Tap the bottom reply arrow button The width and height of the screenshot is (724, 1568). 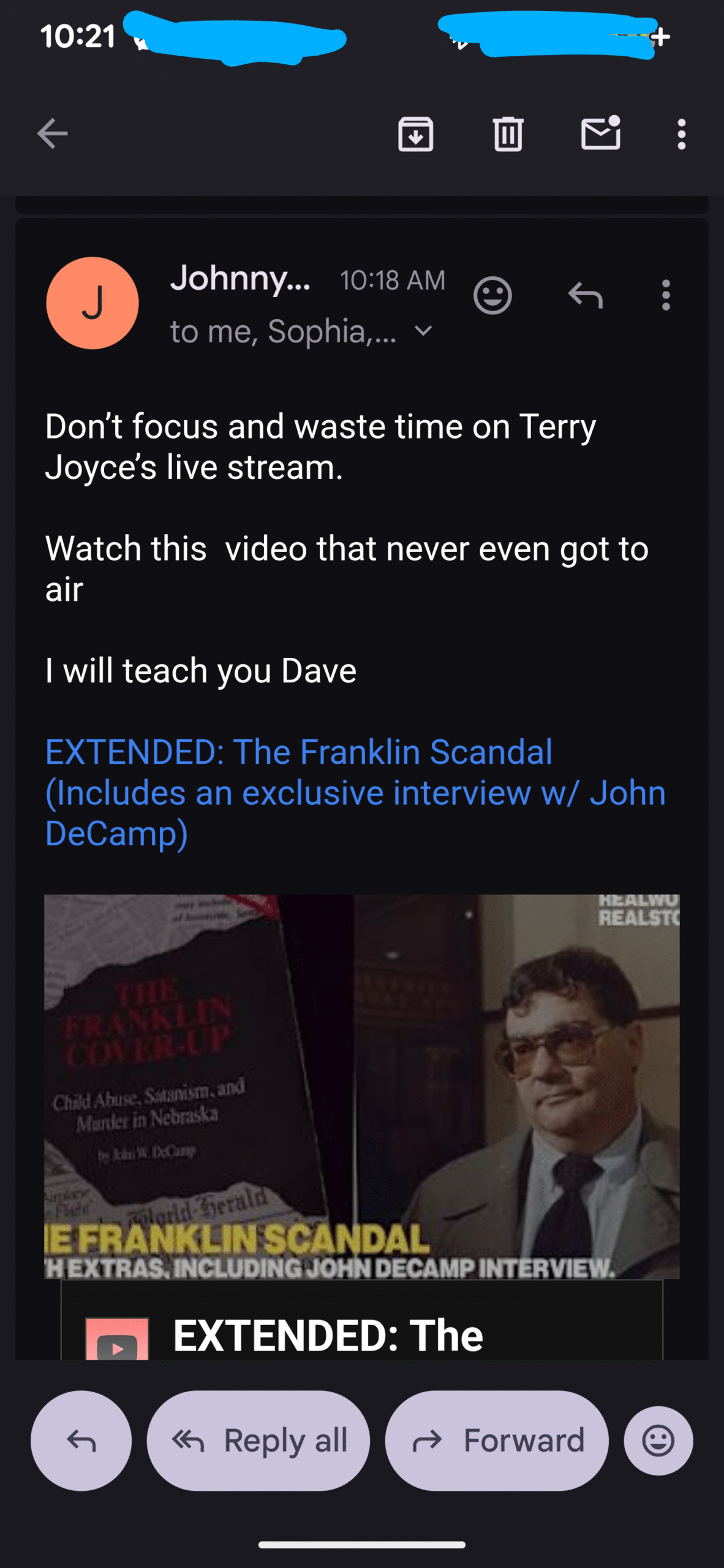click(81, 1441)
